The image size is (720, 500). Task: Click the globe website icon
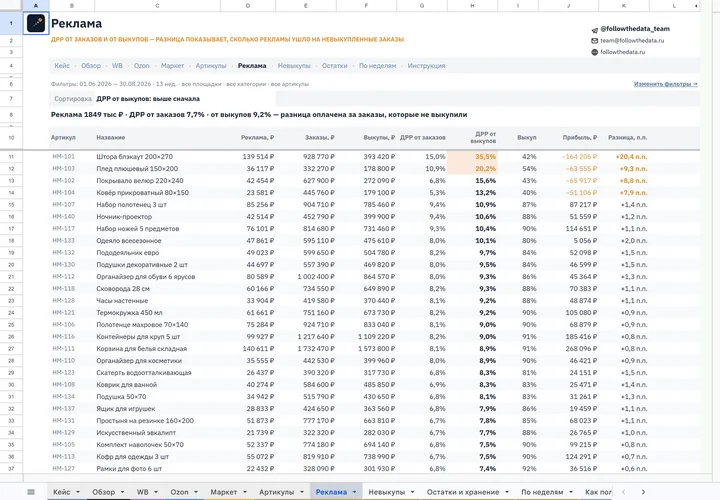click(x=595, y=52)
